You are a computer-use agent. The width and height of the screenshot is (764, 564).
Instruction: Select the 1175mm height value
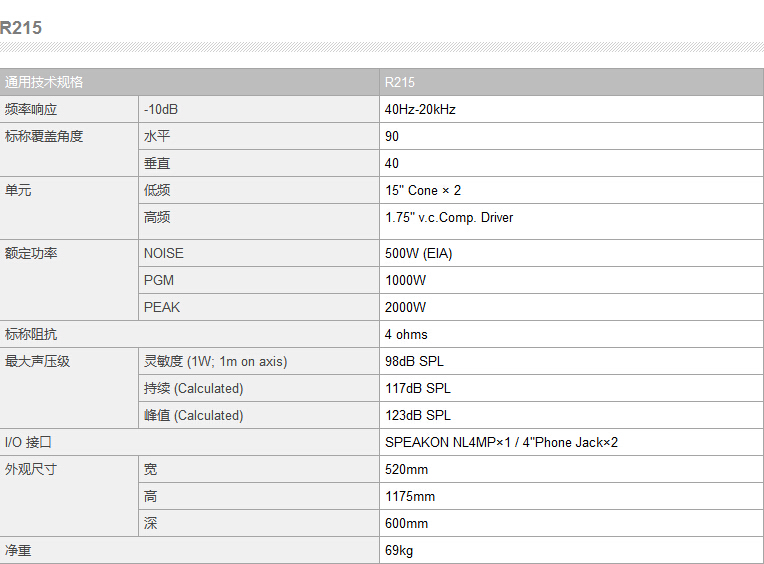pos(410,496)
